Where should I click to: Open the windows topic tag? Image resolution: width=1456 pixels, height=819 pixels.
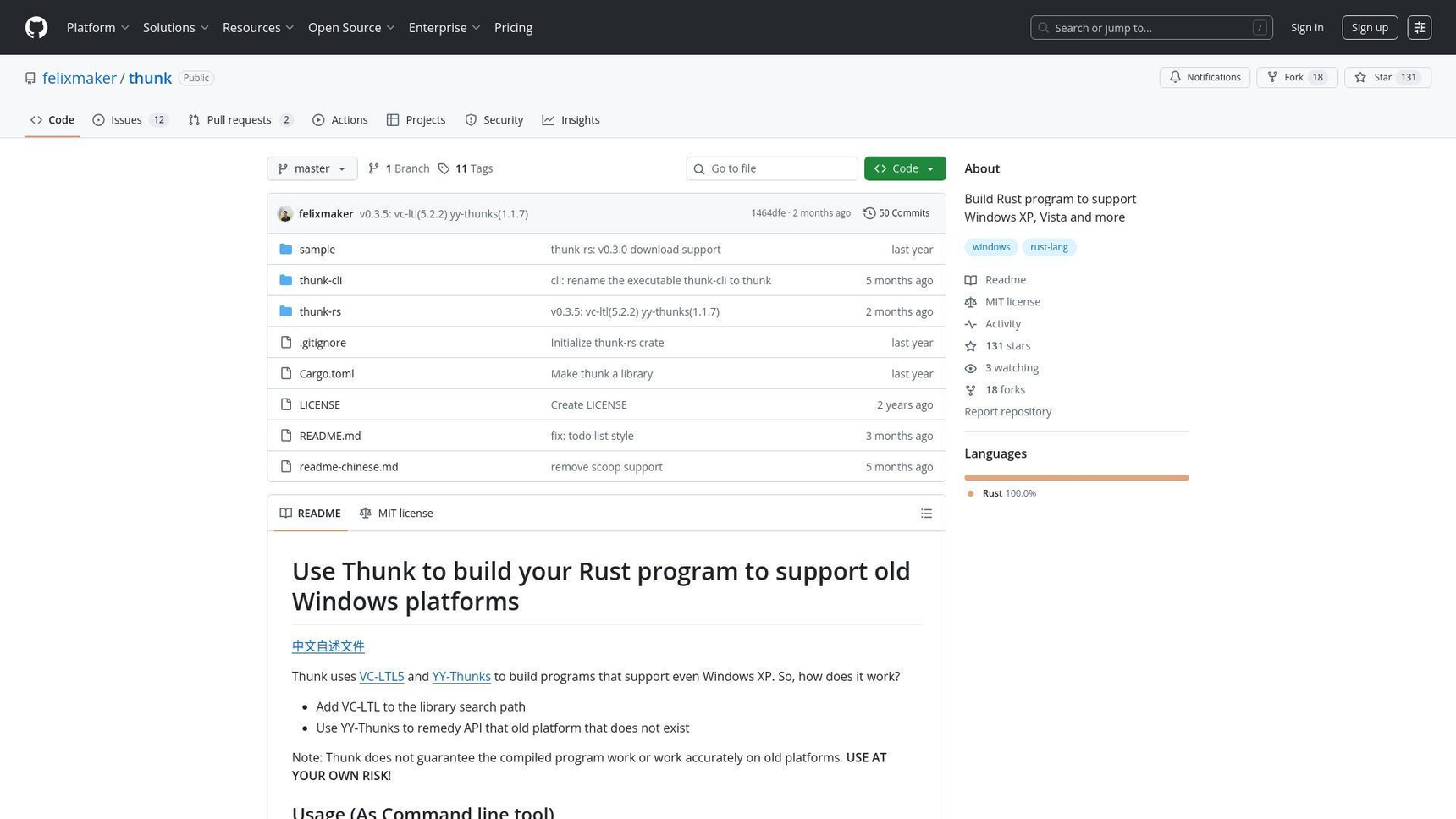tap(990, 247)
